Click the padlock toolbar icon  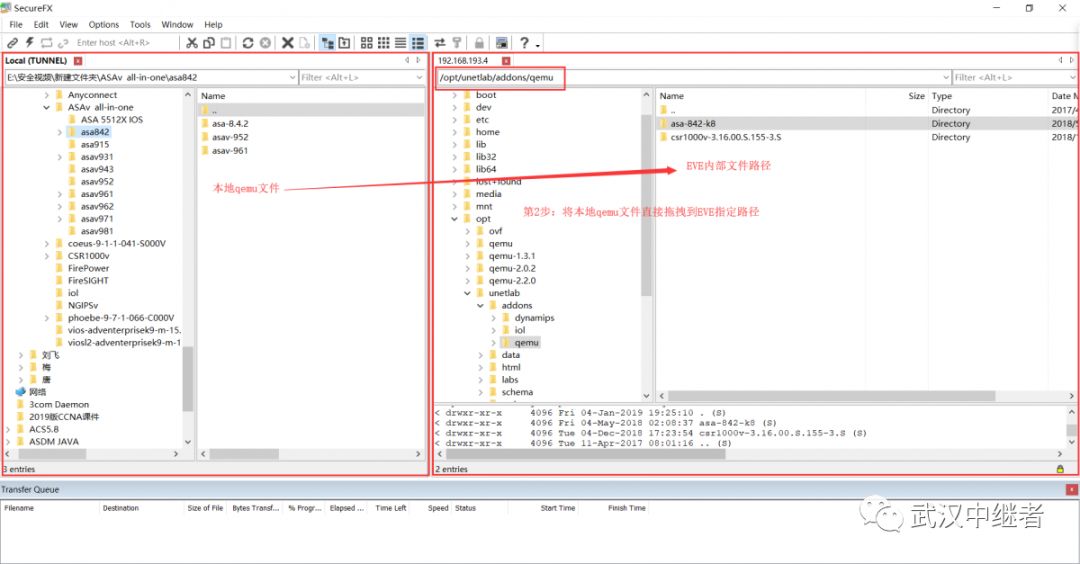point(479,43)
